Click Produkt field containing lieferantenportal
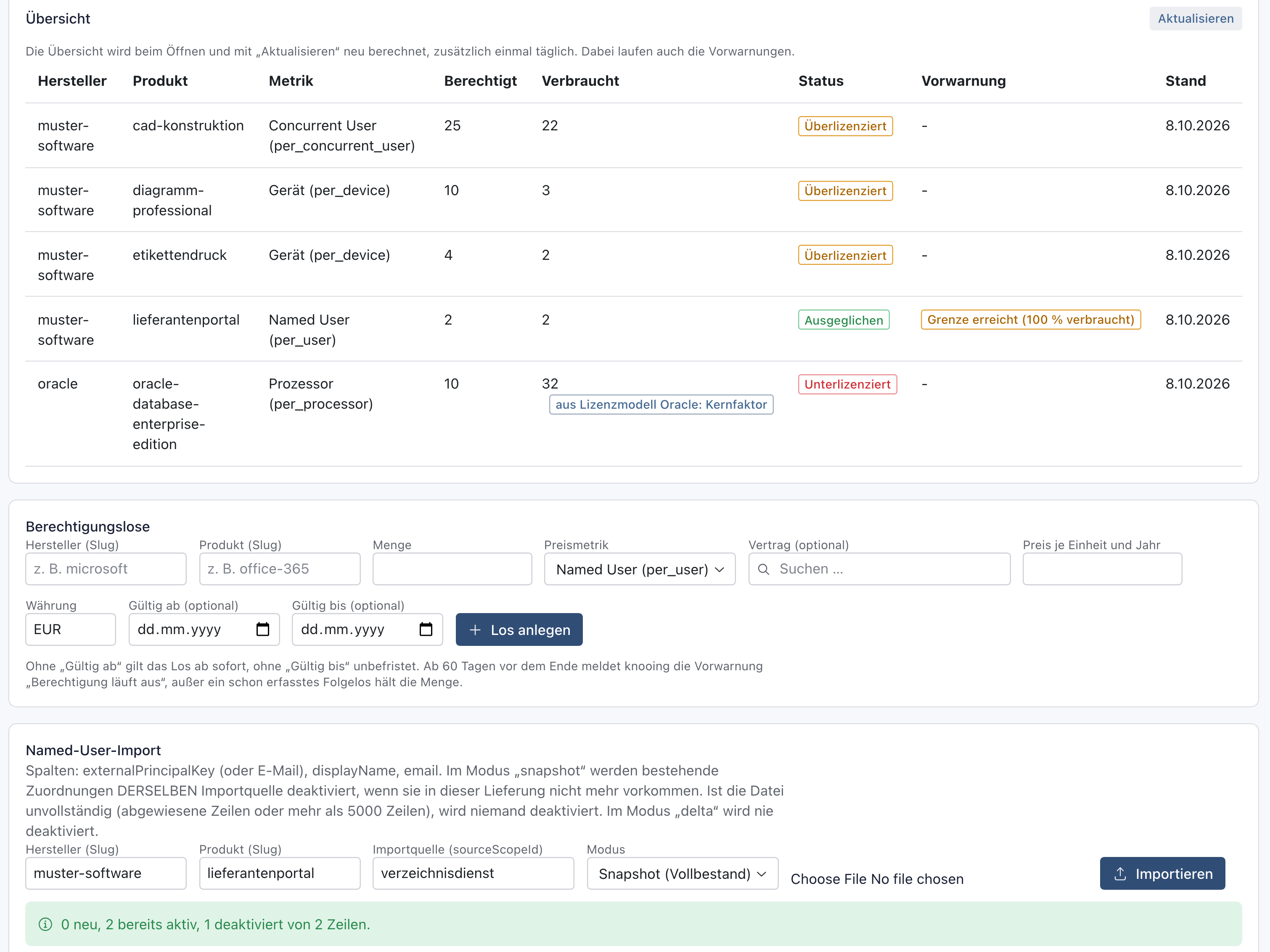1270x952 pixels. point(280,873)
